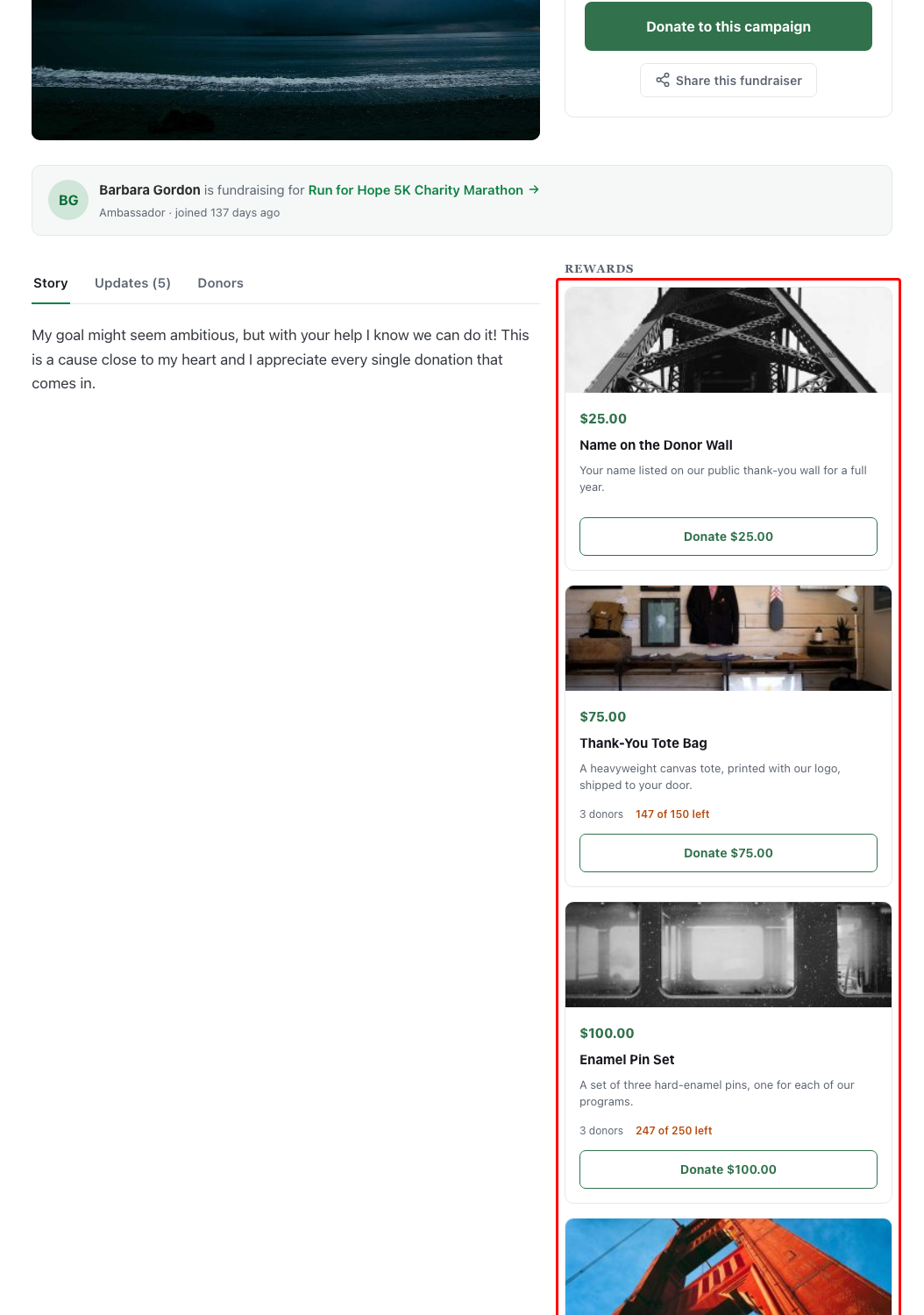Switch to the Updates (5) tab

[x=132, y=283]
